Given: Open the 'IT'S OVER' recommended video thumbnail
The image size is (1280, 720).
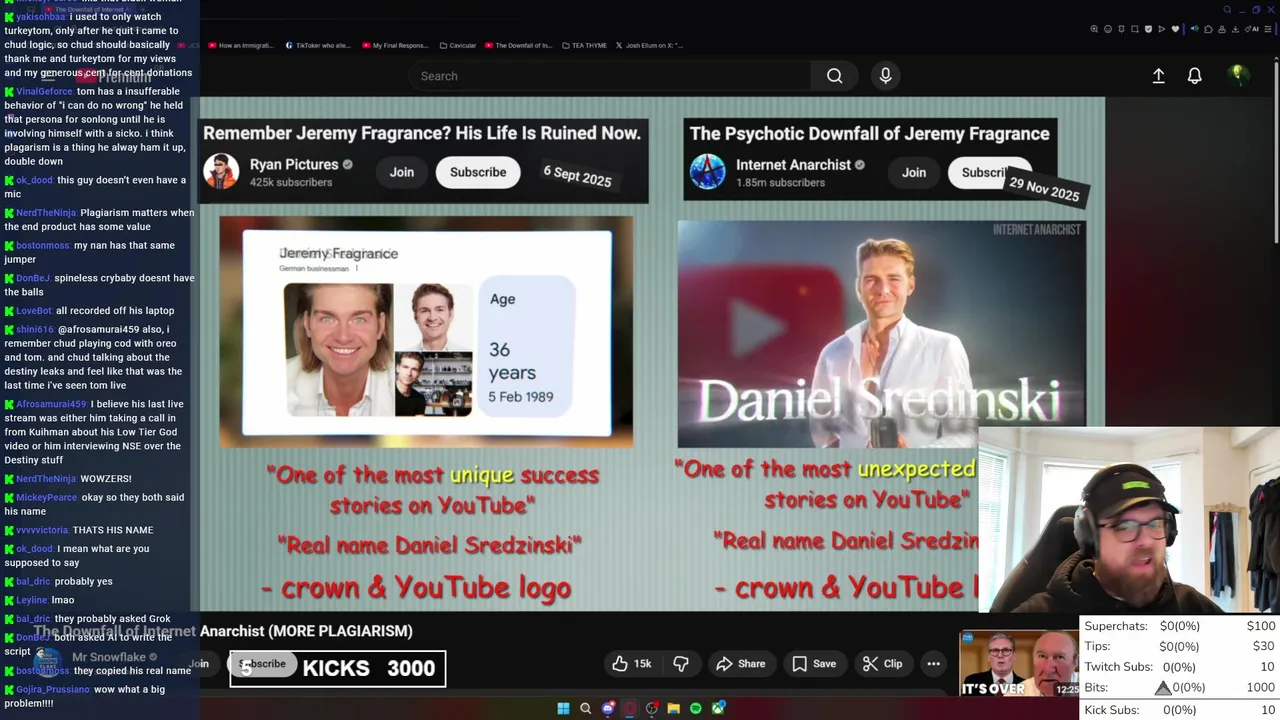Looking at the screenshot, I should click(x=1019, y=663).
